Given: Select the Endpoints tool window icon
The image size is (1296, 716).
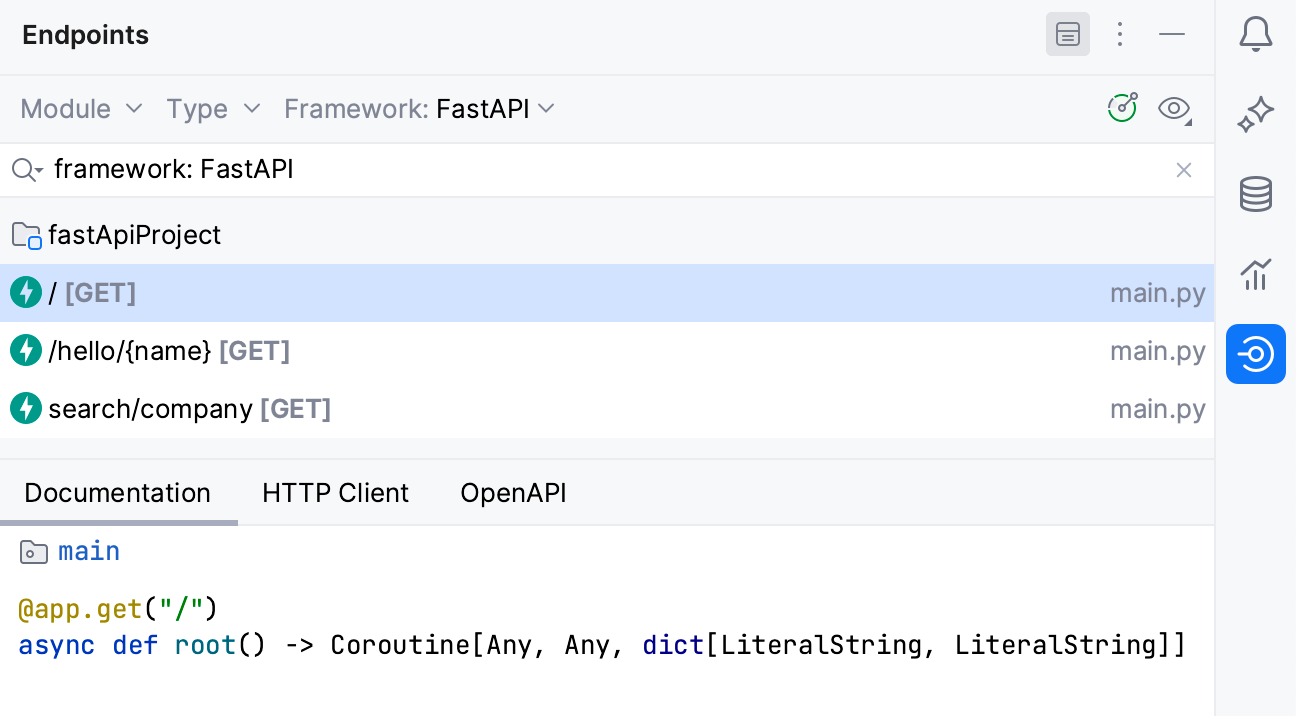Looking at the screenshot, I should [1255, 354].
